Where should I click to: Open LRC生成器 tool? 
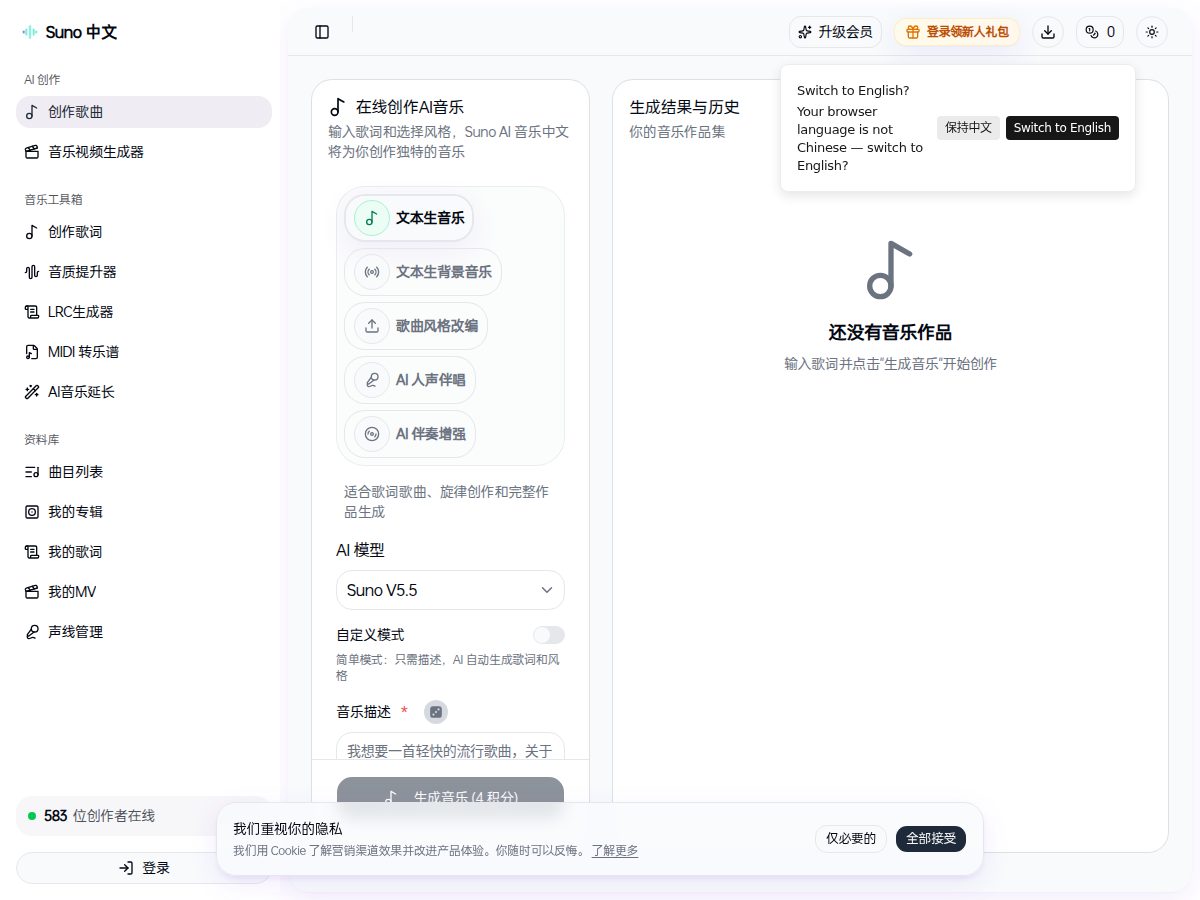[144, 312]
